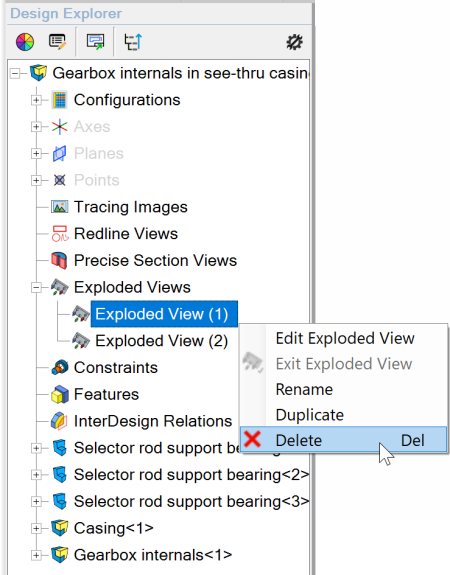
Task: Click the Precise Section Views icon
Action: [59, 260]
